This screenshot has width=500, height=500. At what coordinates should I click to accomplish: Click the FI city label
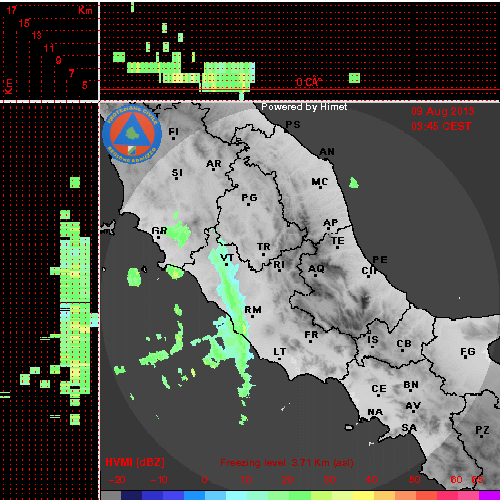coord(174,132)
